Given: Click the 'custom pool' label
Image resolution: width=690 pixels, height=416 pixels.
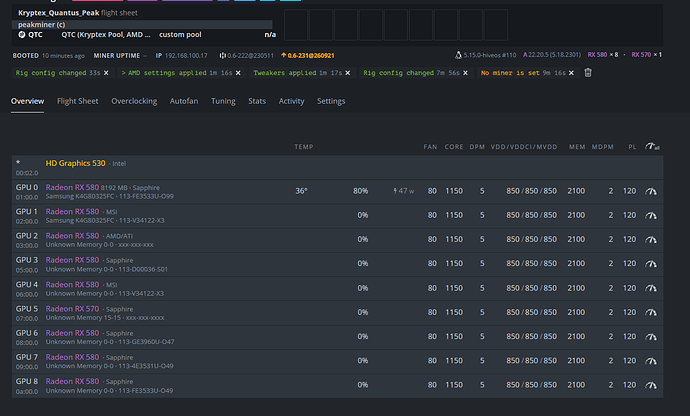Looking at the screenshot, I should pos(180,34).
